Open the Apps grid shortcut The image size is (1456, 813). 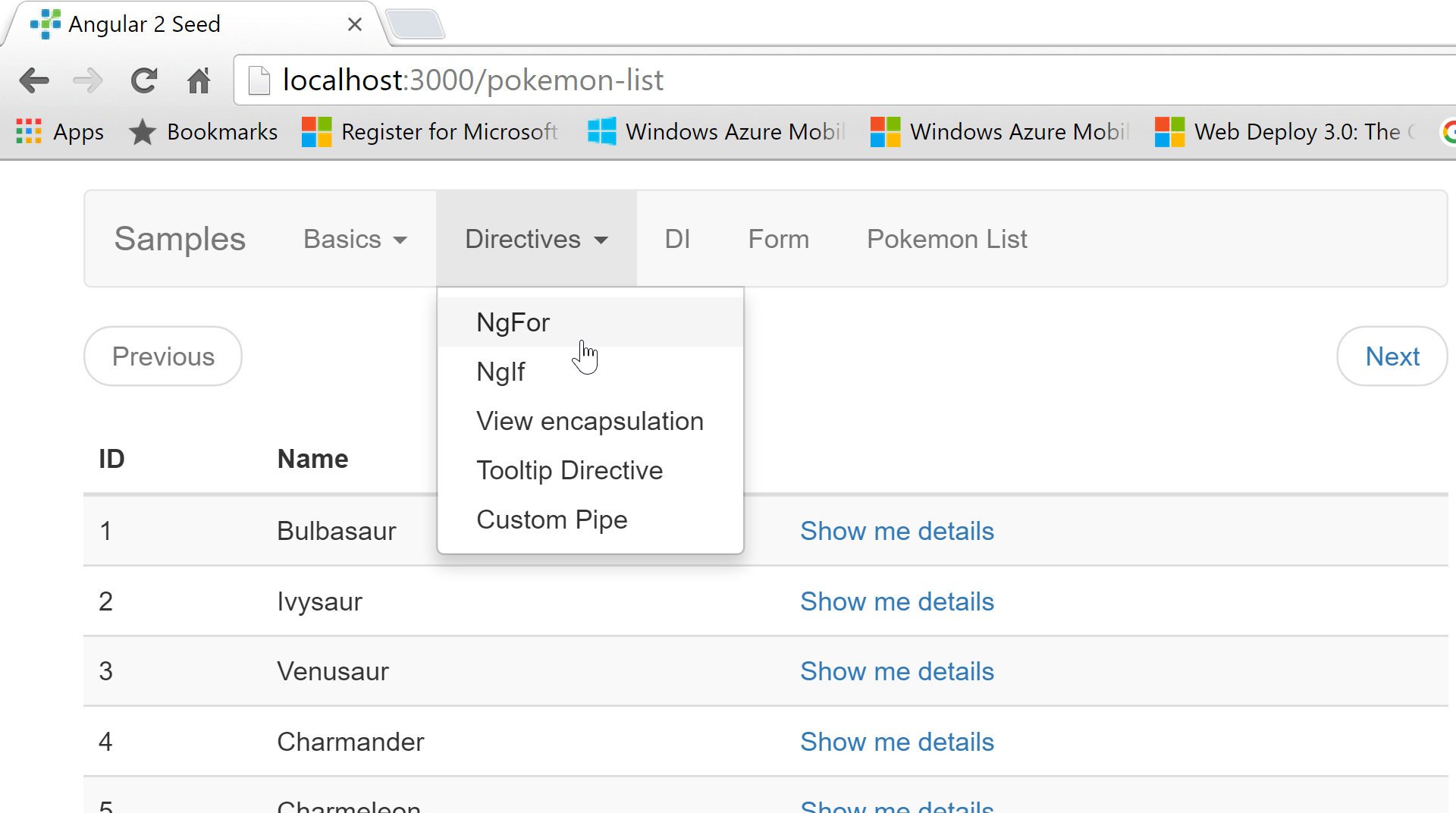(59, 132)
